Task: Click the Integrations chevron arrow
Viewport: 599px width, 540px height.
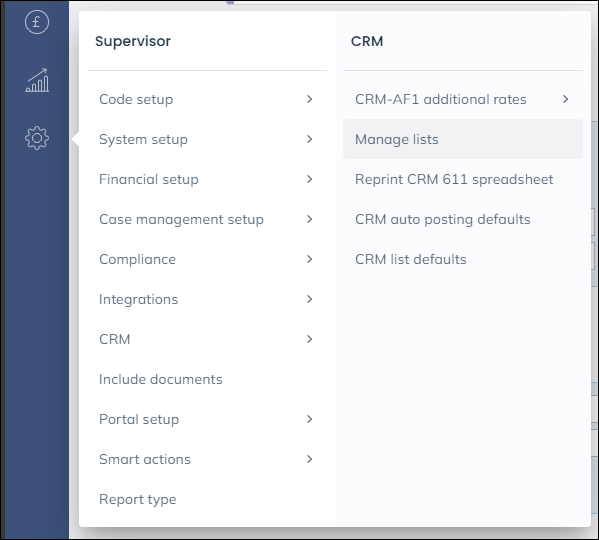Action: click(x=309, y=299)
